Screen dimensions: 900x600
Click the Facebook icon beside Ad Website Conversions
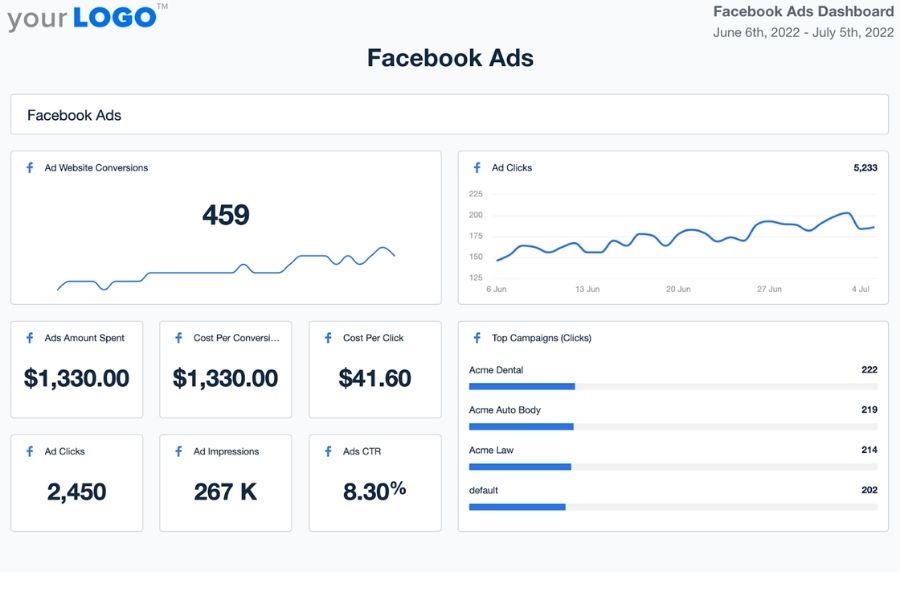click(x=30, y=168)
